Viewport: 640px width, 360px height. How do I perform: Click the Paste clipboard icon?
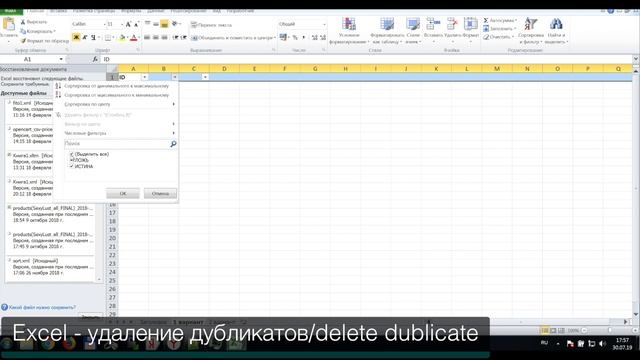pyautogui.click(x=9, y=24)
